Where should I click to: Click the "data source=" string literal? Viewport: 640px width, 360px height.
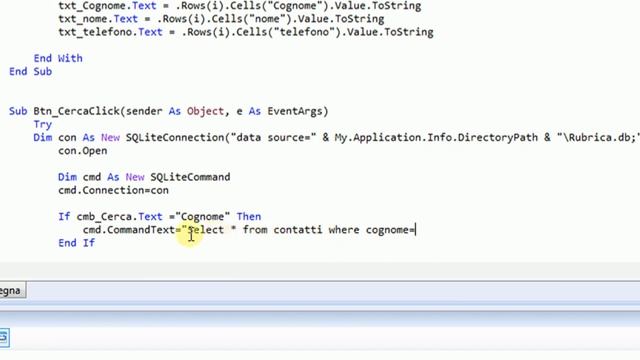pyautogui.click(x=273, y=138)
